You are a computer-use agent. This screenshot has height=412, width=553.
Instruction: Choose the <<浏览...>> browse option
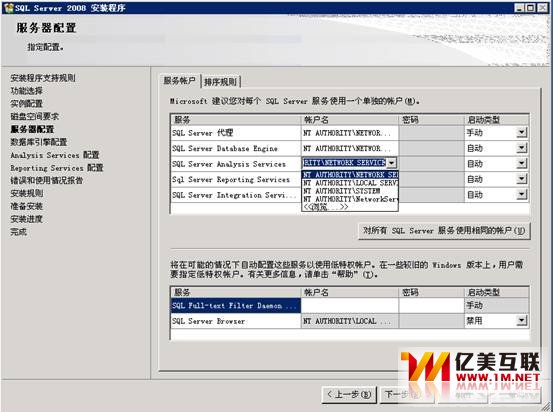350,207
